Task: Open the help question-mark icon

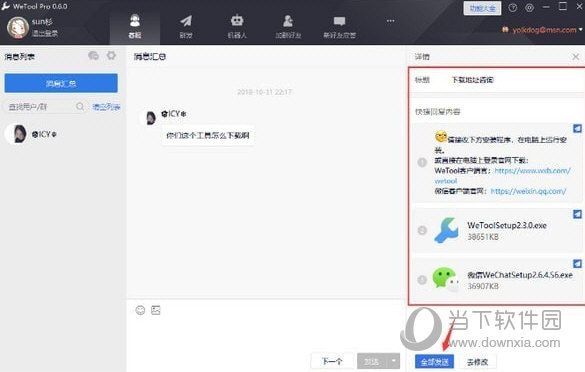Action: tap(513, 7)
